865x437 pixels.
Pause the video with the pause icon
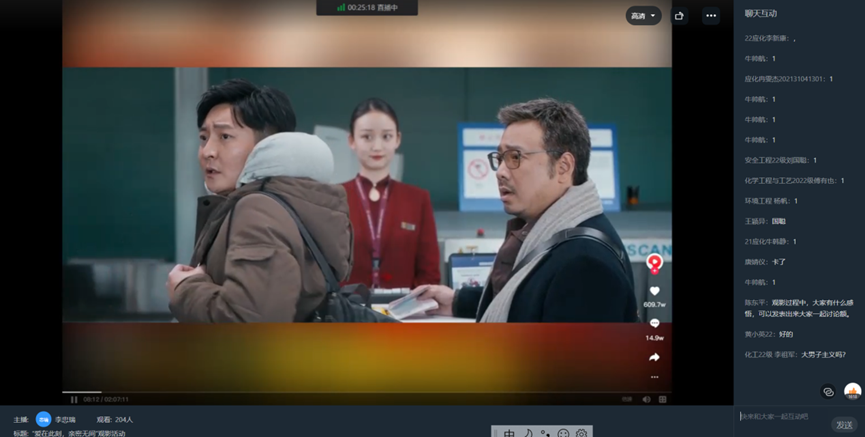[74, 399]
